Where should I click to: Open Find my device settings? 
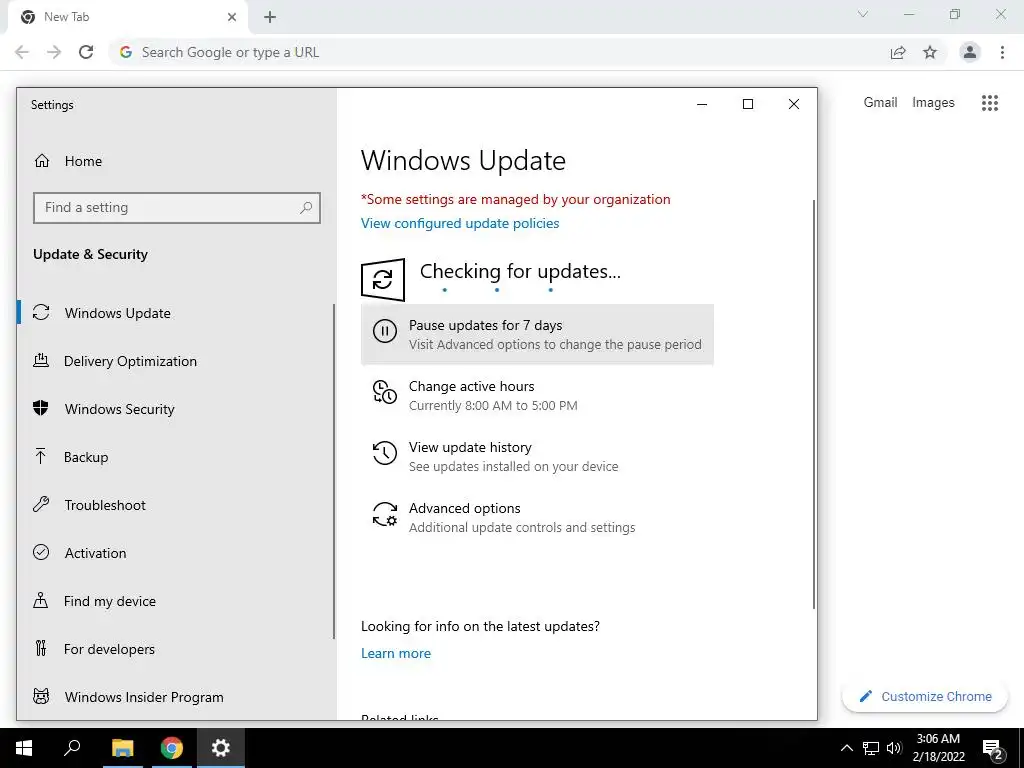coord(175,601)
